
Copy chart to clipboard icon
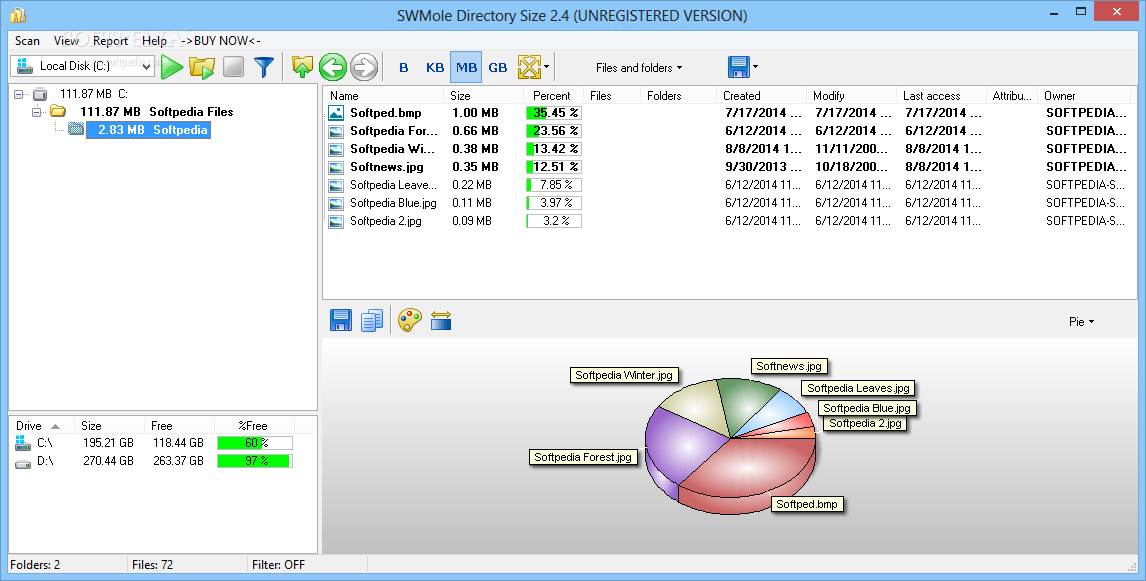(372, 320)
